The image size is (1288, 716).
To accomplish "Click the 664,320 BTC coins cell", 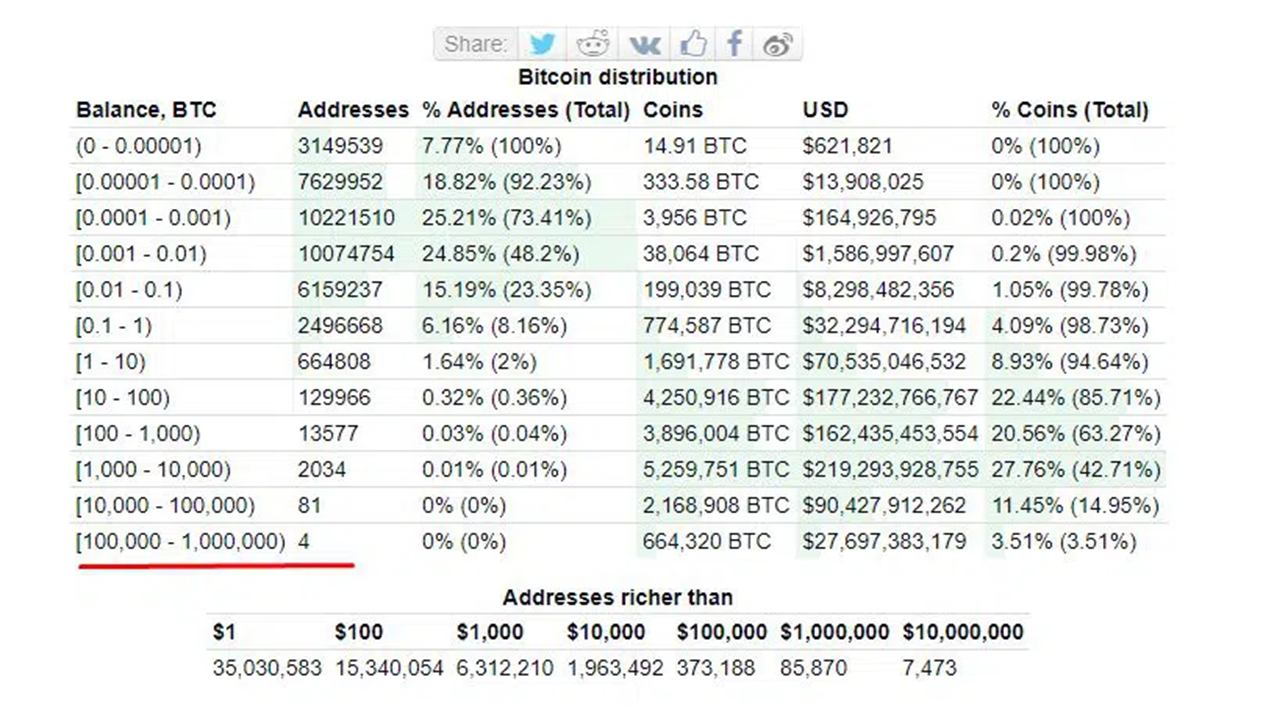I will tap(707, 542).
